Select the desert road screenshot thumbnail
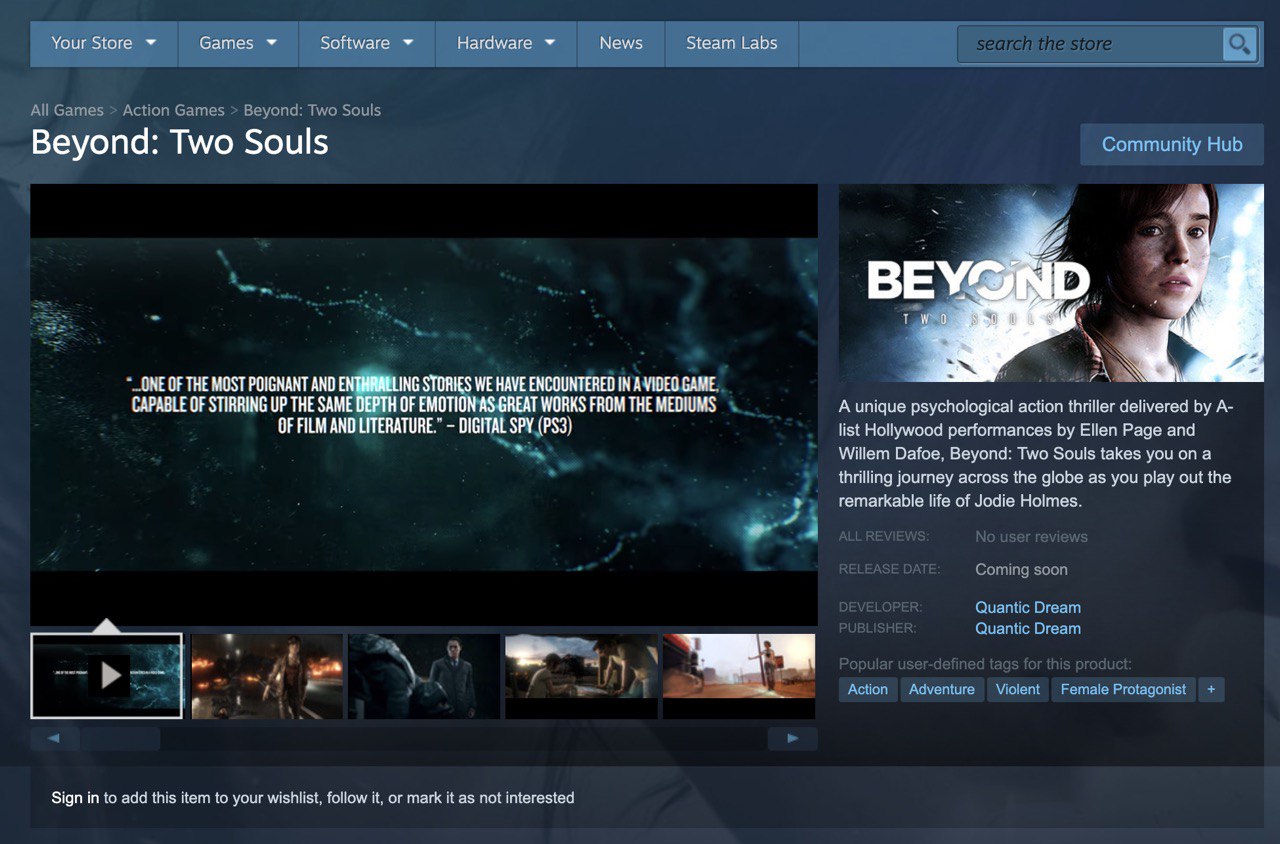Viewport: 1280px width, 844px height. coord(739,676)
